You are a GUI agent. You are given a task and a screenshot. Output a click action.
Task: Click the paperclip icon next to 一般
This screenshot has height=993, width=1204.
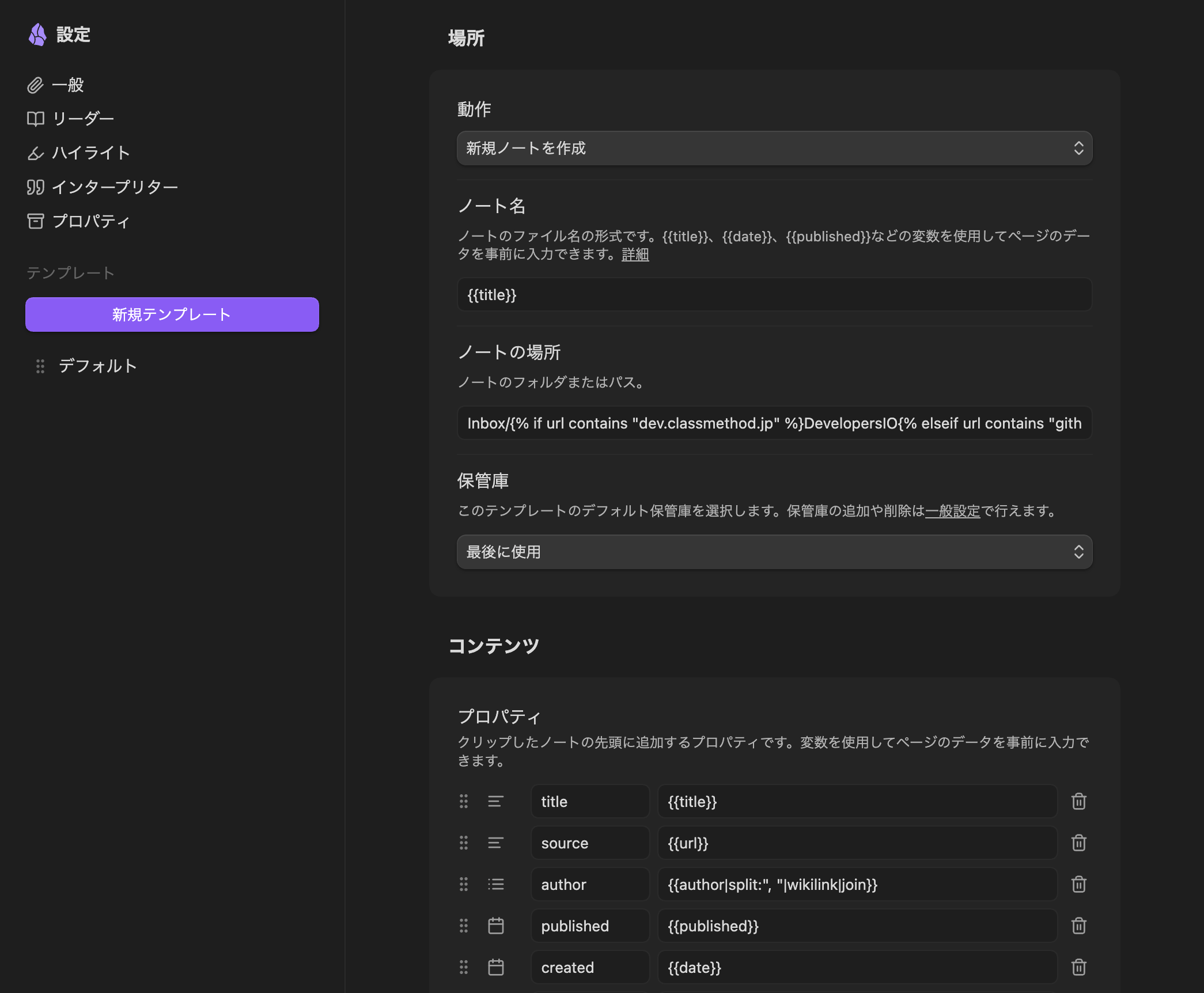tap(35, 85)
